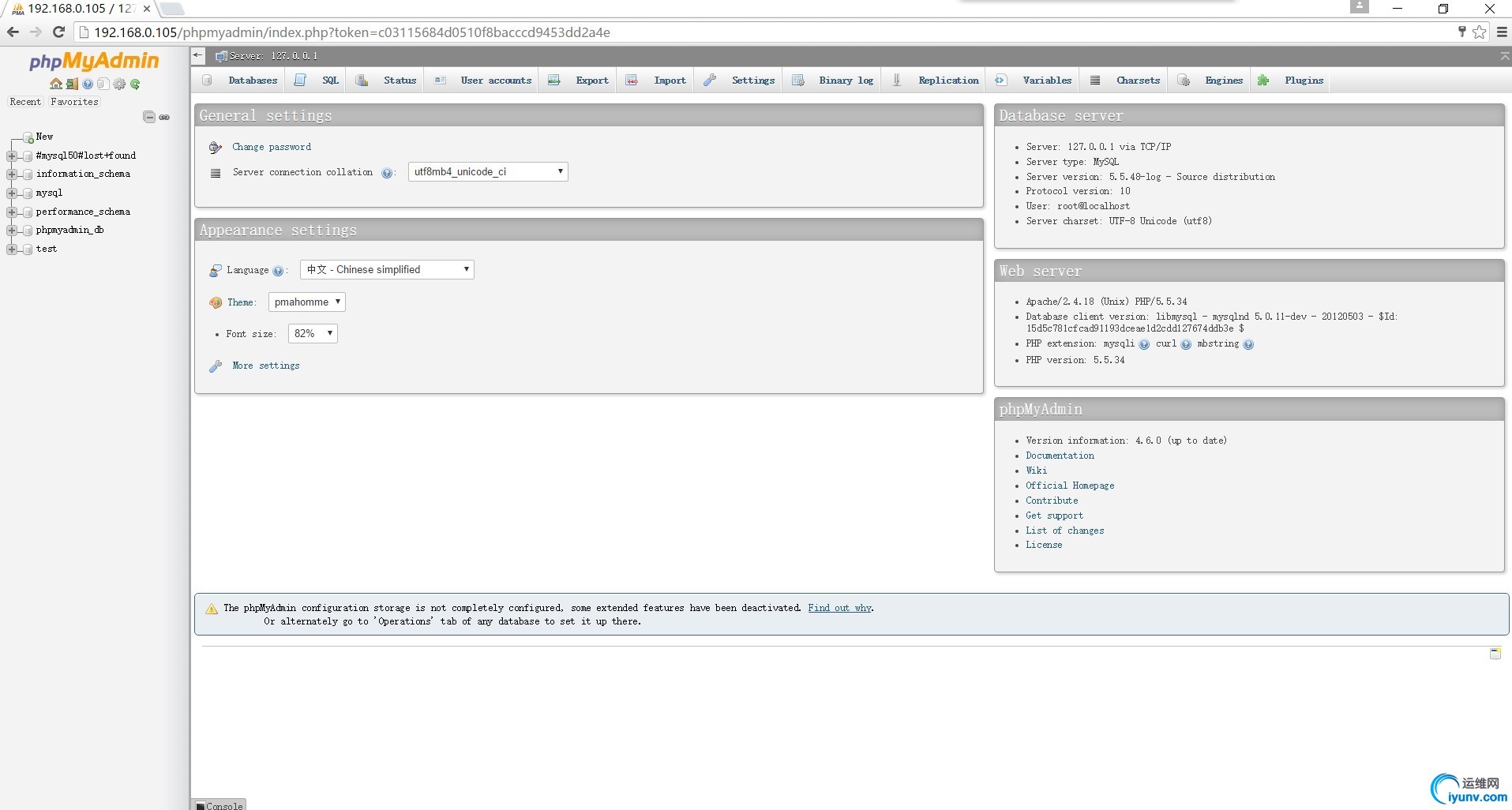Click the Wiki link
Image resolution: width=1512 pixels, height=810 pixels.
(1036, 471)
